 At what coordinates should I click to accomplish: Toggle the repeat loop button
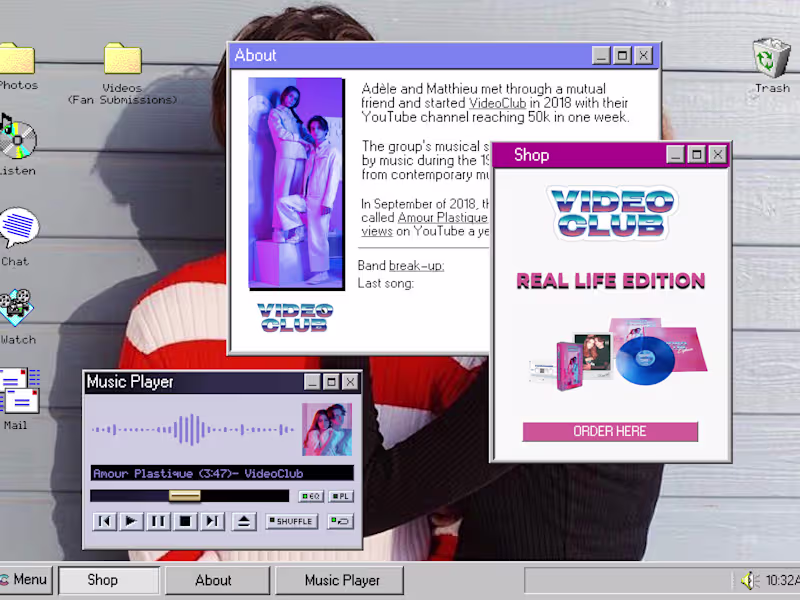coord(340,521)
